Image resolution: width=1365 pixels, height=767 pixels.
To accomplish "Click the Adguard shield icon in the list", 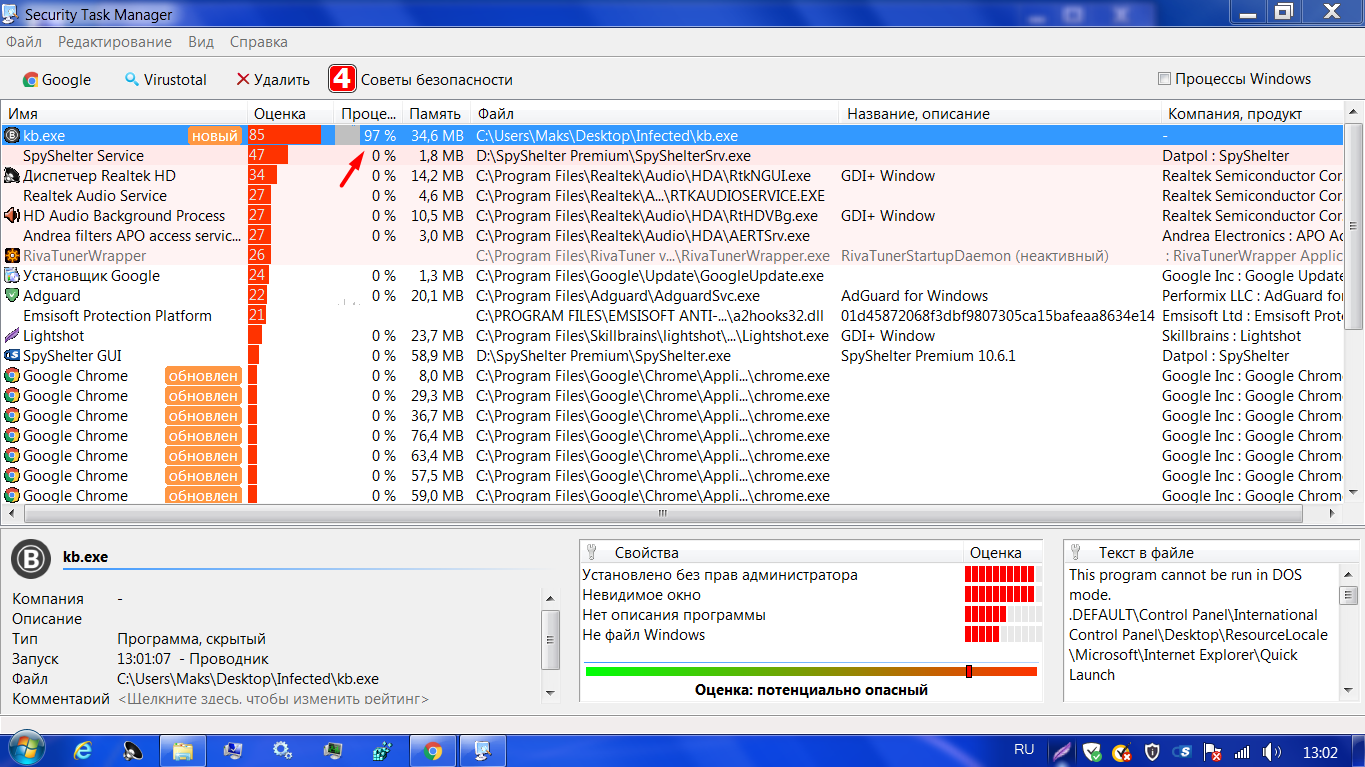I will (x=12, y=296).
